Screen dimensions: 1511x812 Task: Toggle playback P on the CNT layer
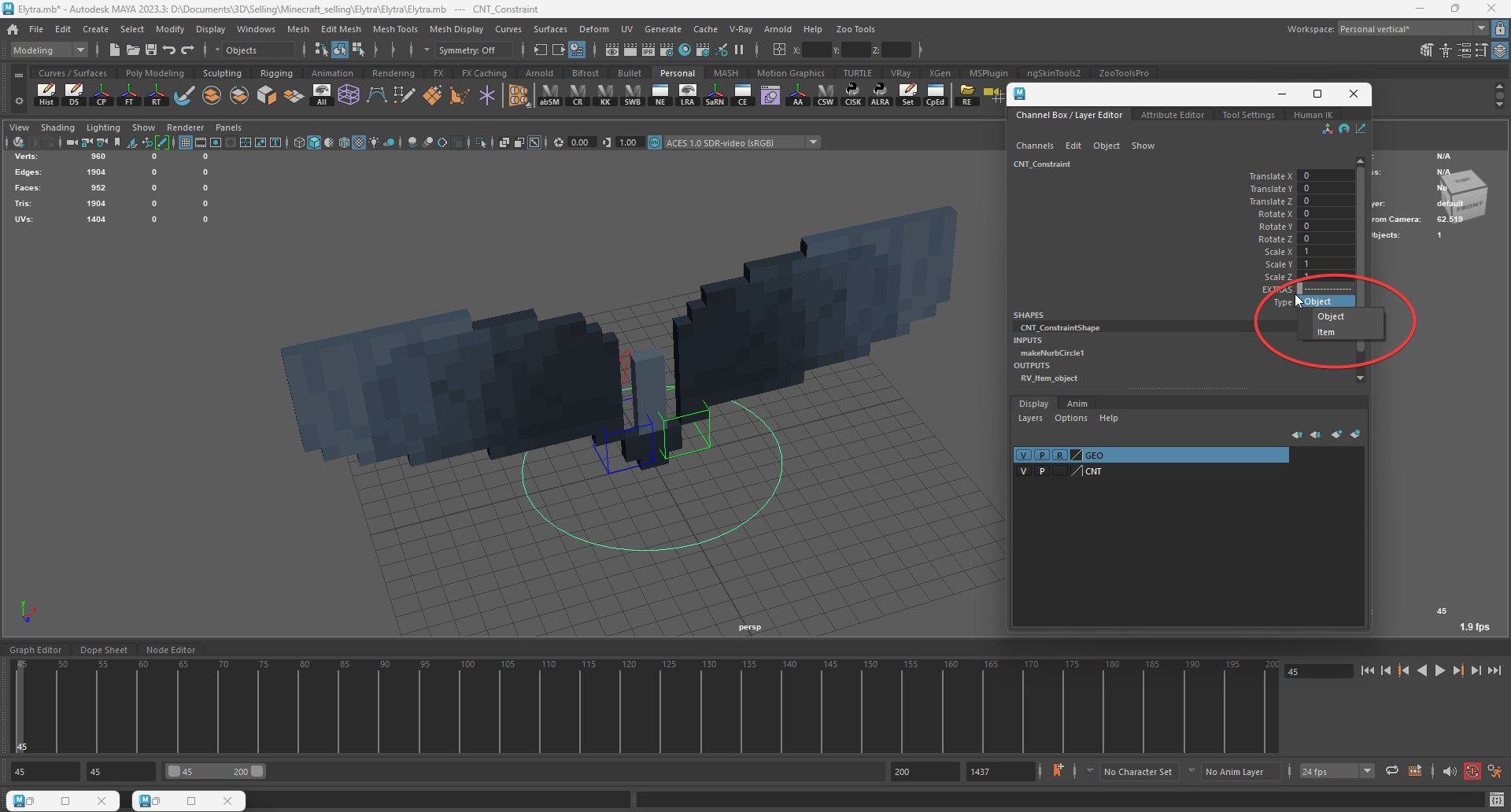point(1042,471)
